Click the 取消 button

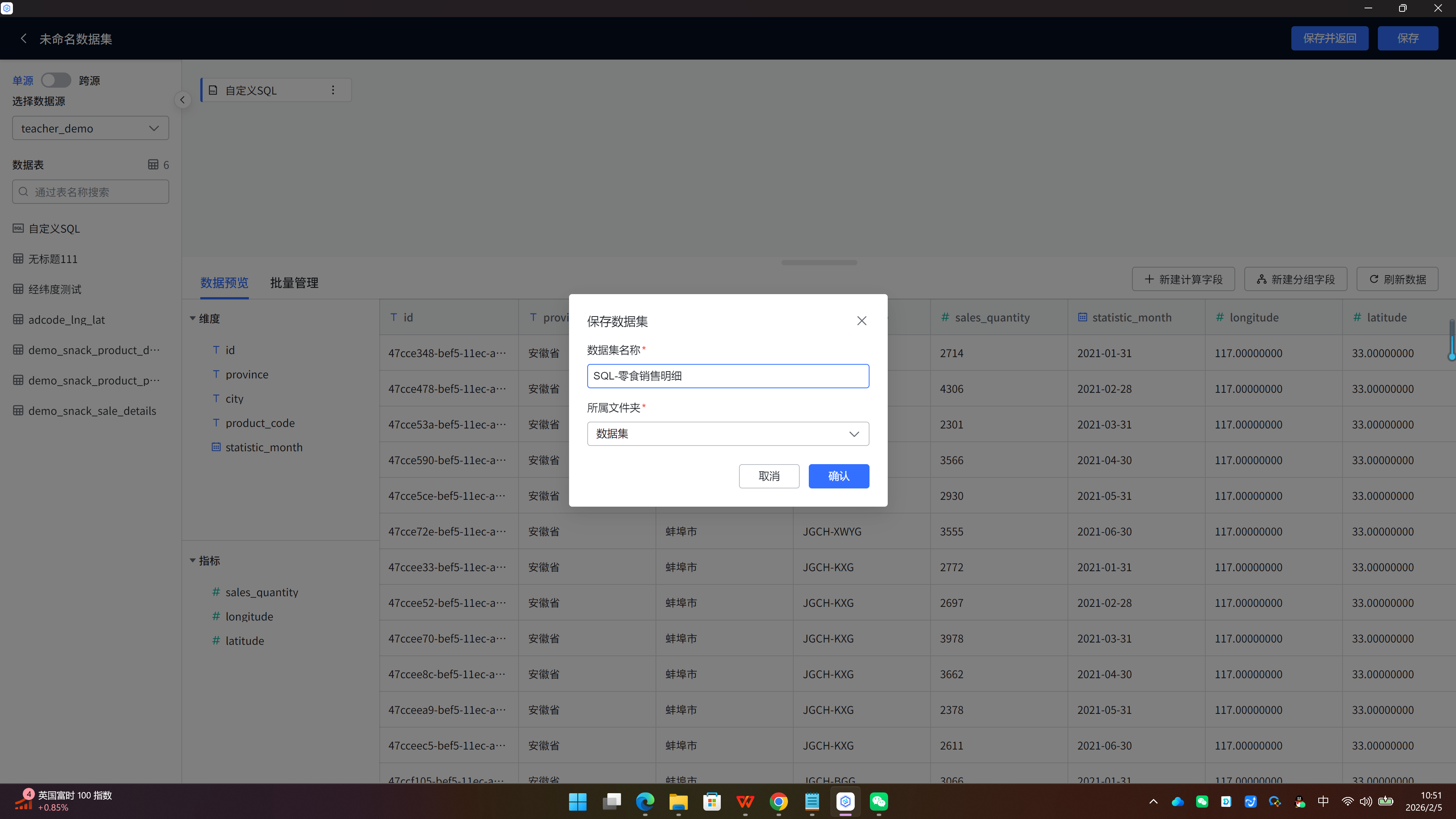coord(769,476)
